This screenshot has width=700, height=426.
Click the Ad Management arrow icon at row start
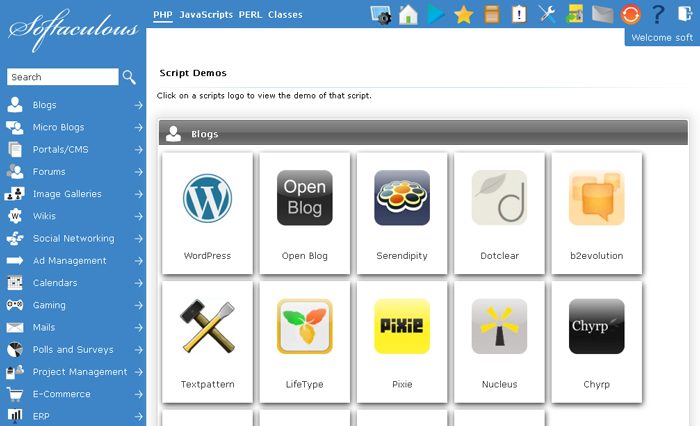(x=15, y=260)
